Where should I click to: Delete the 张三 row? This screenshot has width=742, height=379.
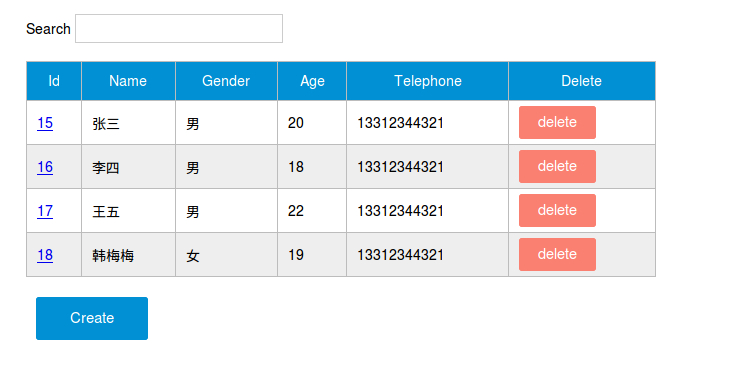(557, 123)
